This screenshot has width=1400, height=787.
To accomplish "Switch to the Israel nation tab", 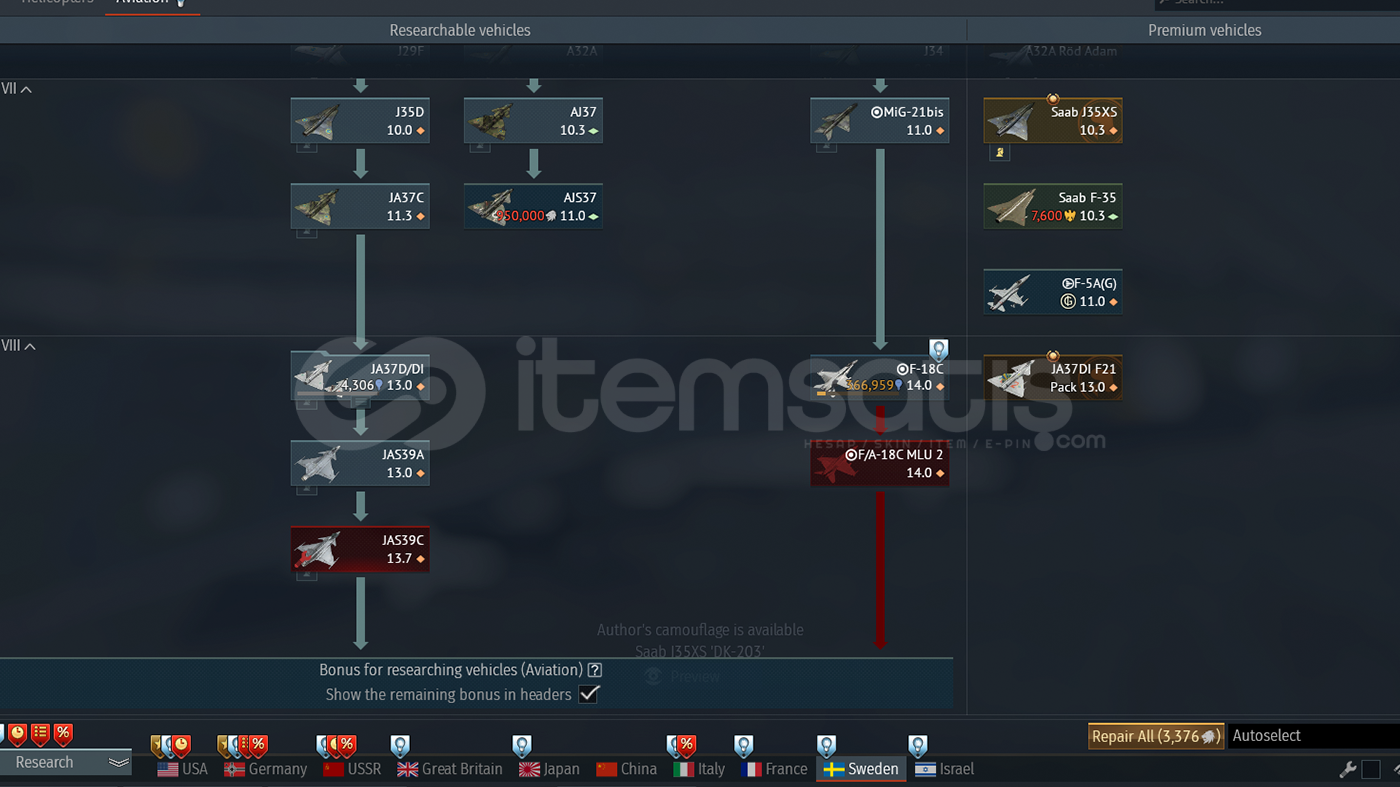I will [944, 769].
